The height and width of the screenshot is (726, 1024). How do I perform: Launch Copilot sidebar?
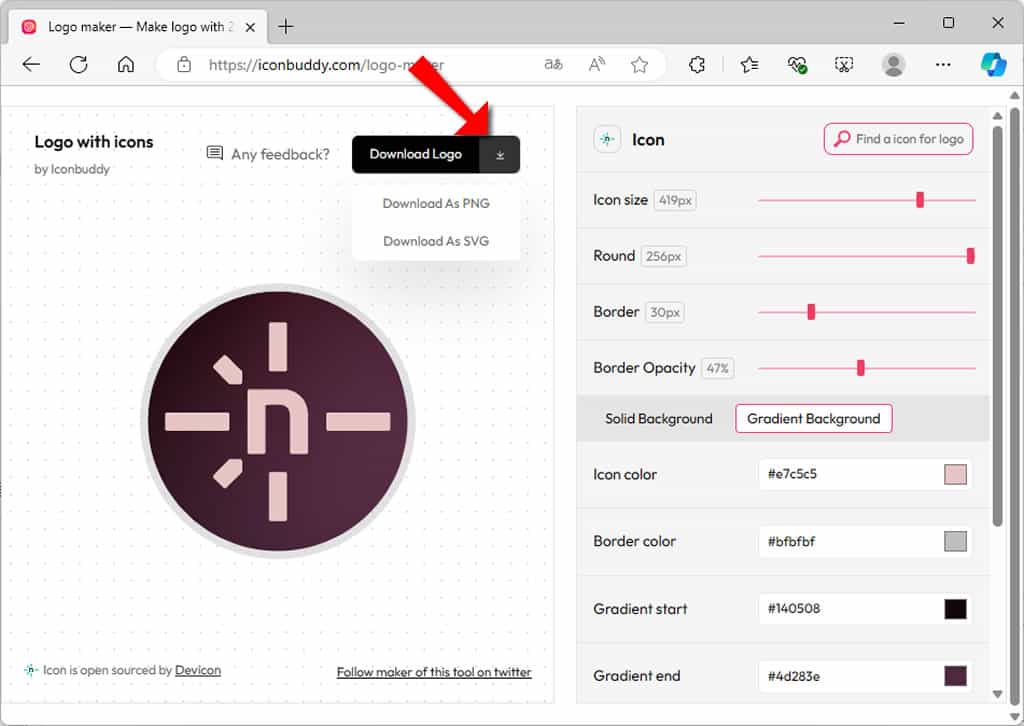click(x=993, y=65)
